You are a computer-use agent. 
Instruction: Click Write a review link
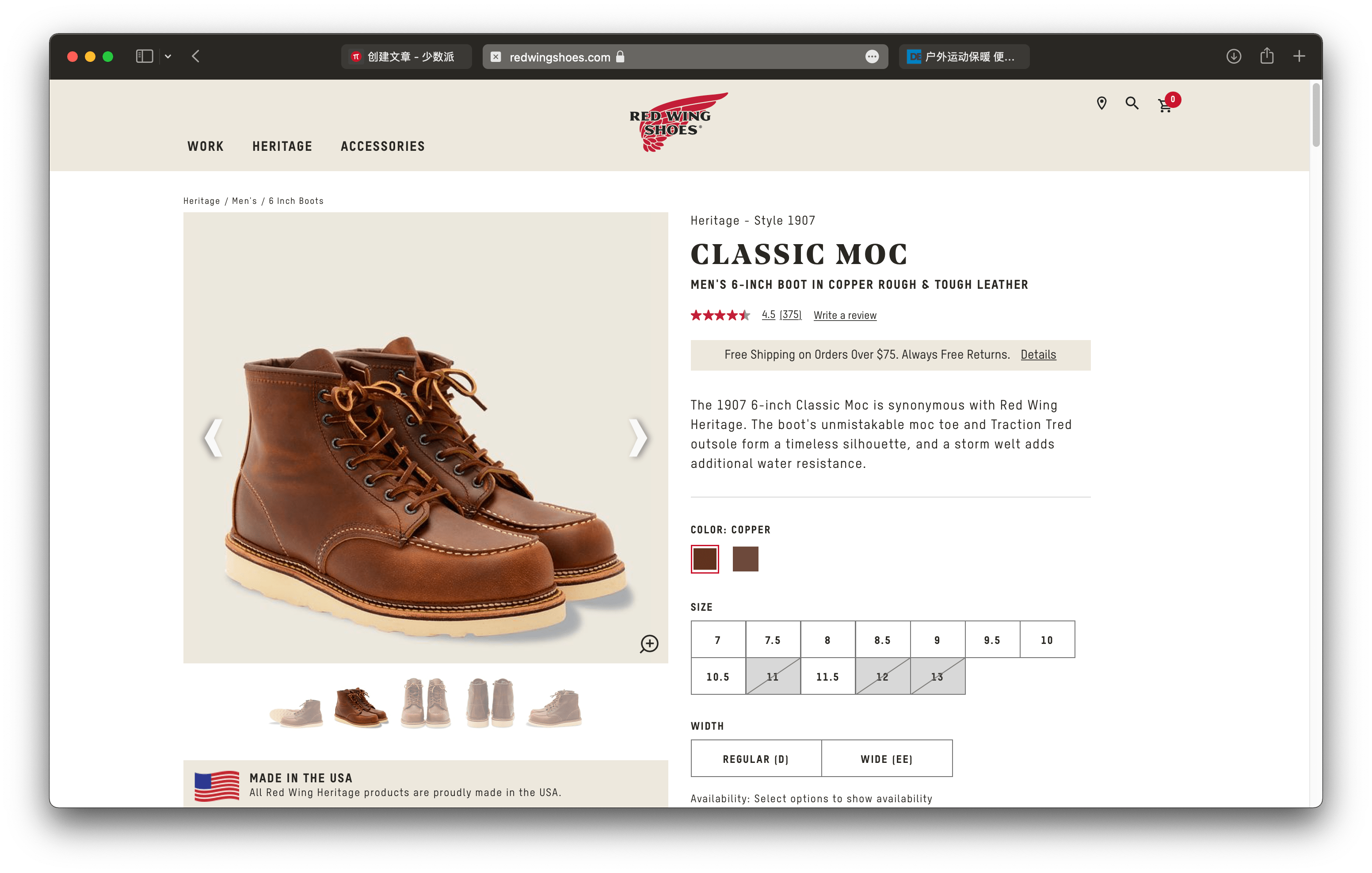click(845, 315)
